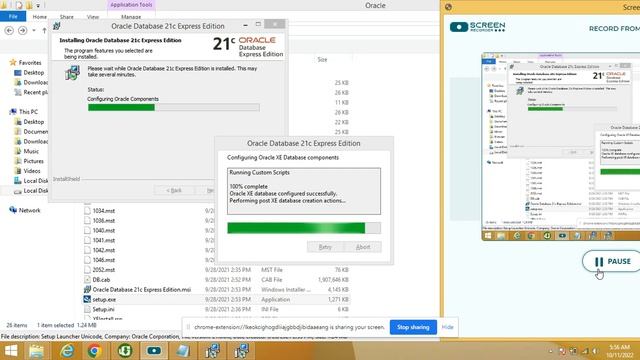Open the first installer taskbar icon
The width and height of the screenshot is (640, 360).
coord(212,351)
